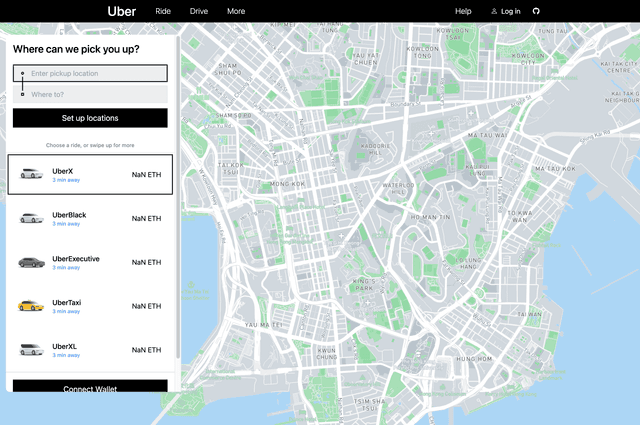This screenshot has height=425, width=640.
Task: Click UberX NaN ETH price
Action: [x=147, y=175]
